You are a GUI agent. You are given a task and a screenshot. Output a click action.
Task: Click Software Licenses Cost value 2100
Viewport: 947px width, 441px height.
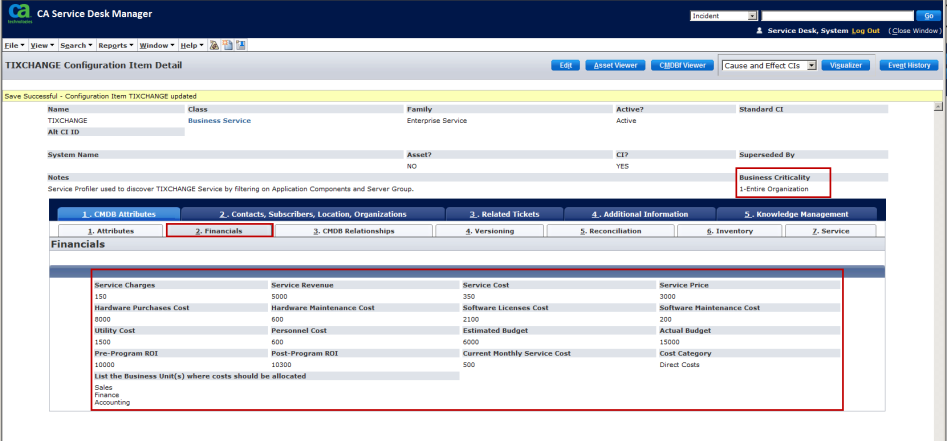(x=470, y=319)
